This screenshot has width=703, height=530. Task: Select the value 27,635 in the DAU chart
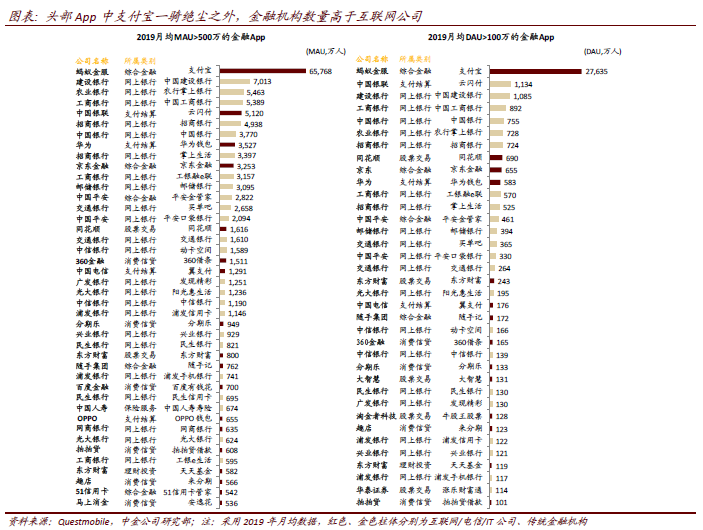(x=597, y=71)
